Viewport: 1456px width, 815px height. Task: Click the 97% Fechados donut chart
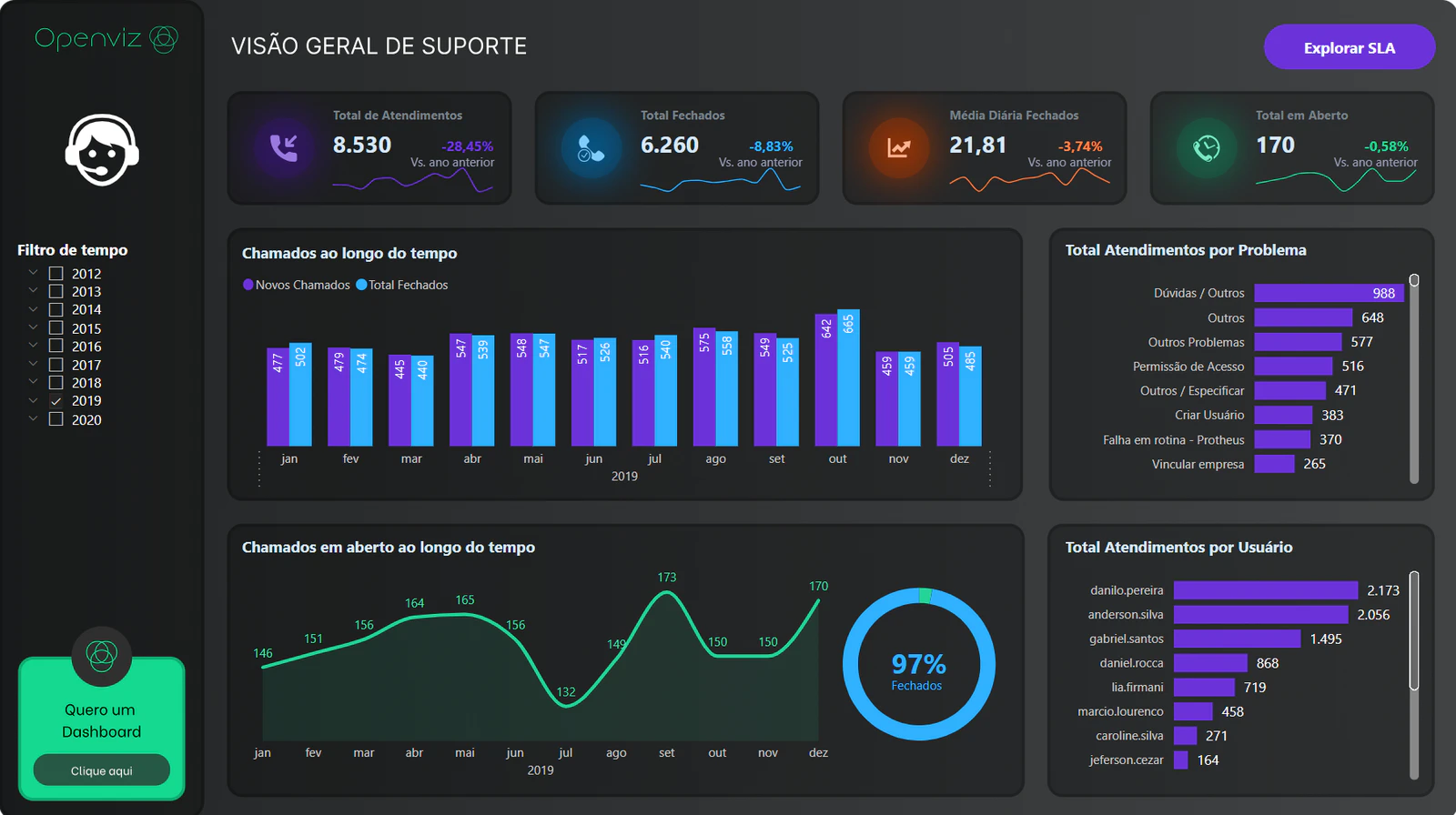919,664
